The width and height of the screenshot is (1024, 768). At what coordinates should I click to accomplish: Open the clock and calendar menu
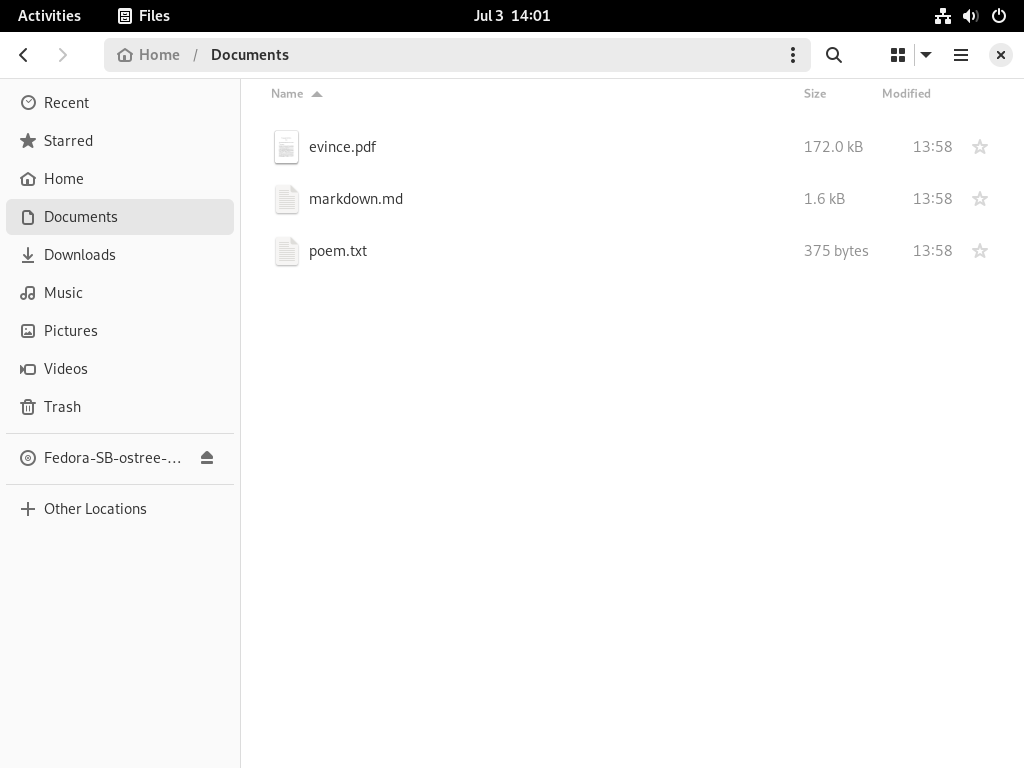(x=512, y=16)
